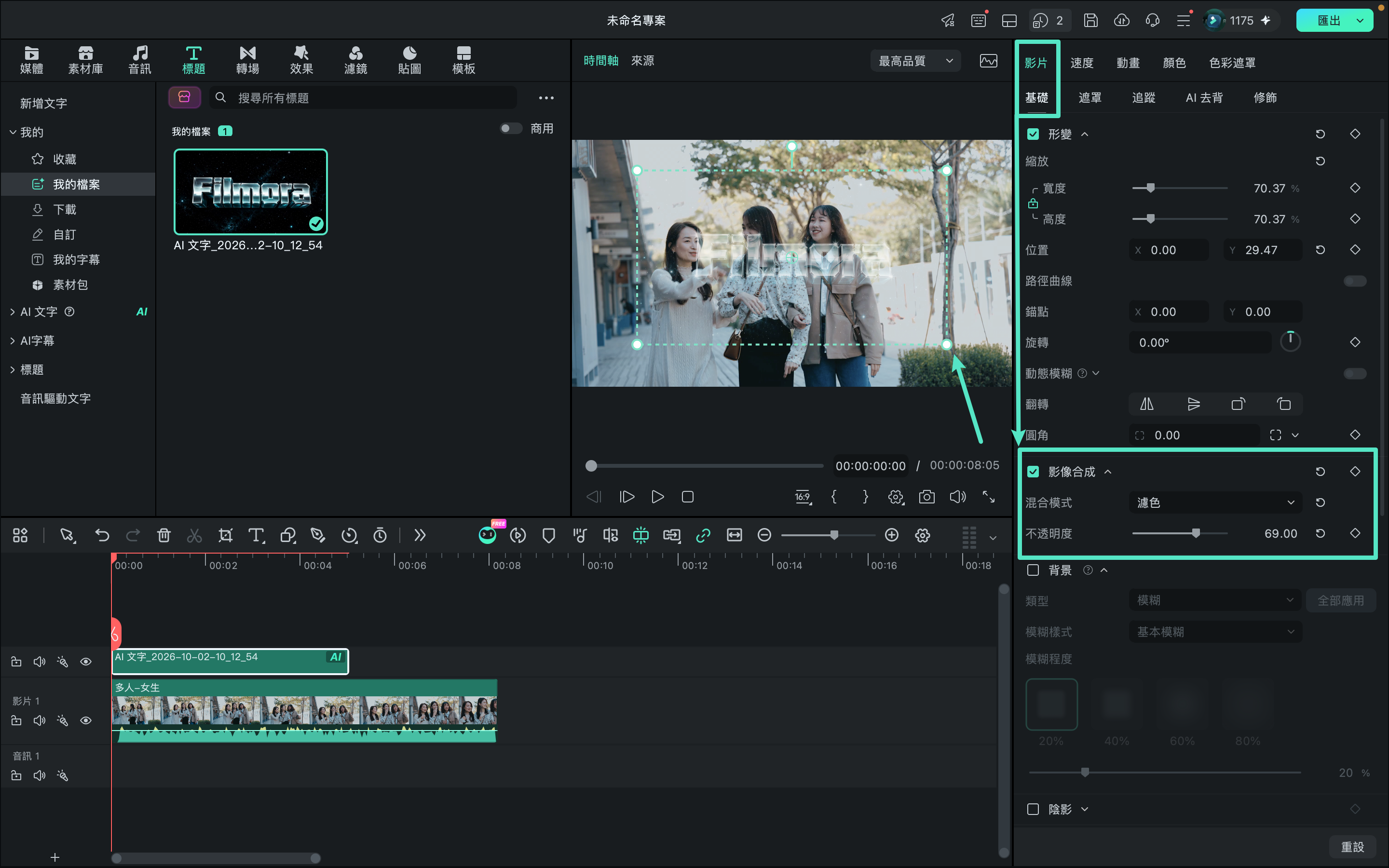The height and width of the screenshot is (868, 1389).
Task: Select 音訊驅動文字 in the sidebar
Action: click(x=55, y=398)
